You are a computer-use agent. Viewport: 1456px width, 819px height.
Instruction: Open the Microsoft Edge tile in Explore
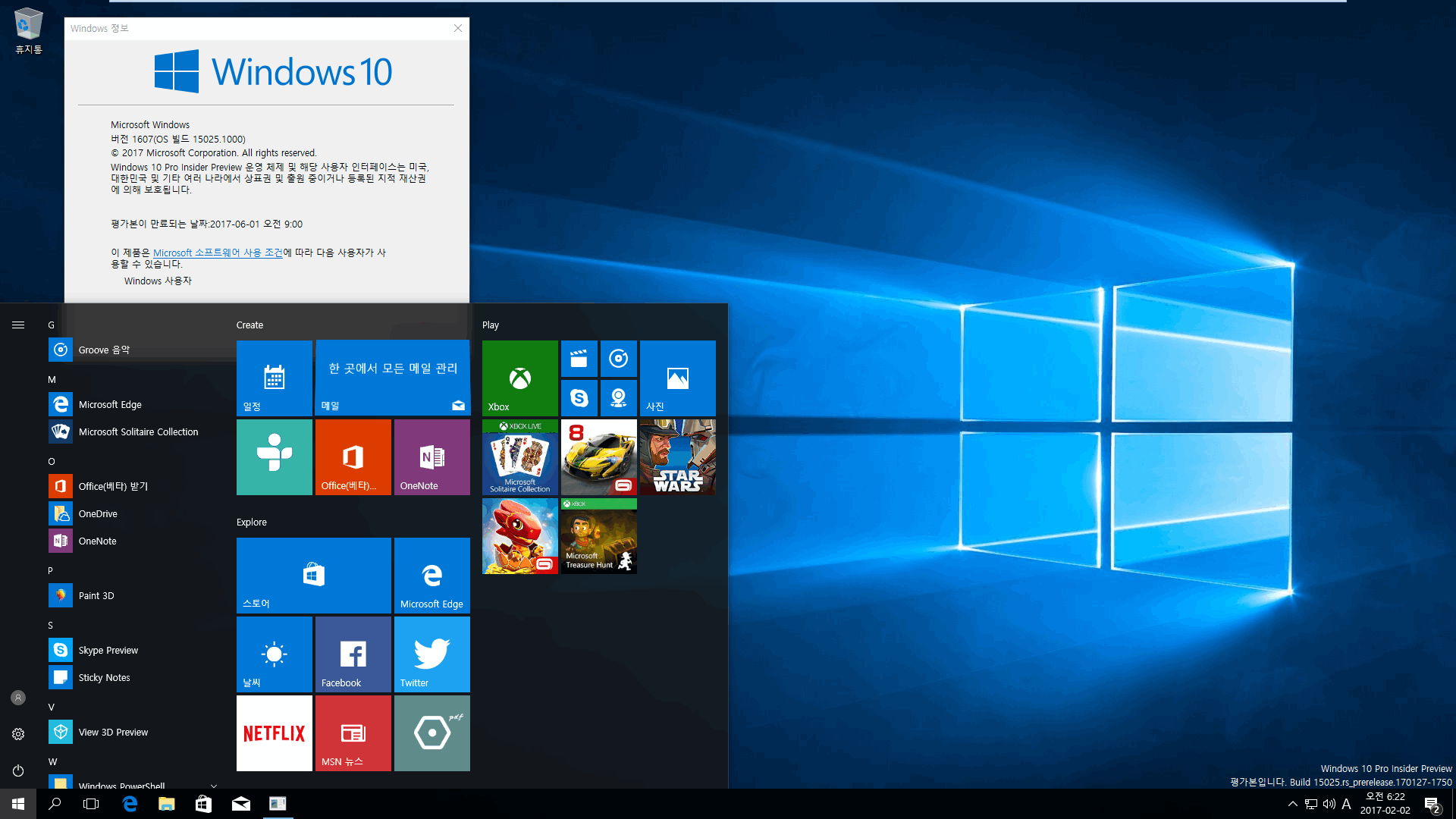[x=432, y=576]
